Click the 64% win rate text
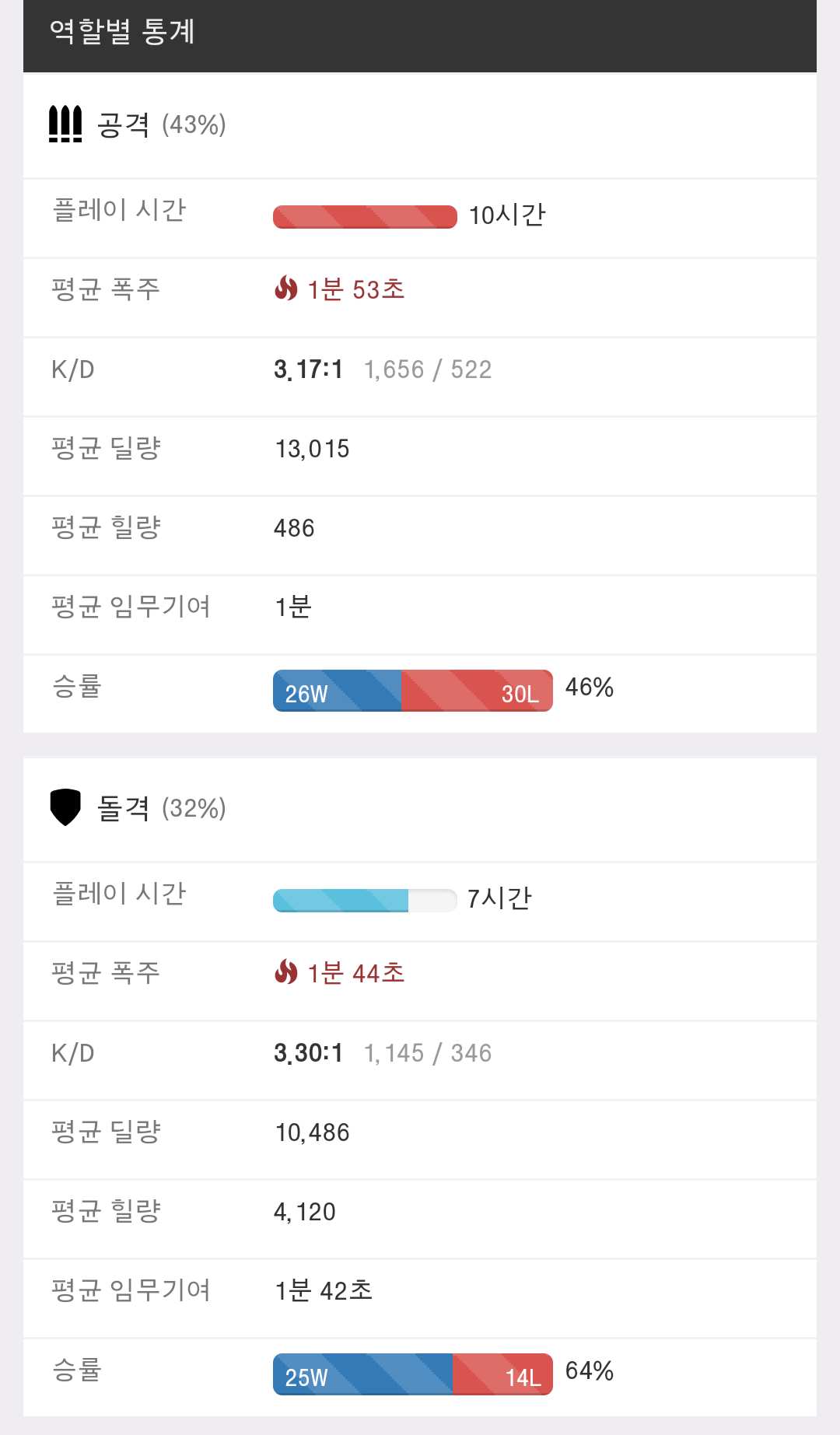 pos(589,1371)
